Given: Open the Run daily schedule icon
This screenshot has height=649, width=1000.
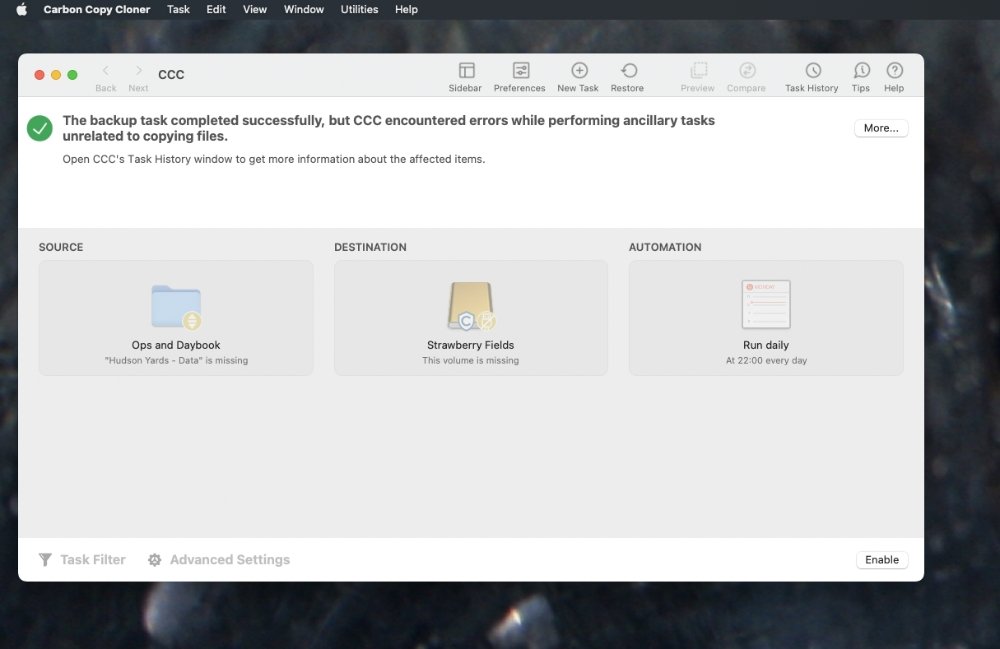Looking at the screenshot, I should click(x=766, y=305).
